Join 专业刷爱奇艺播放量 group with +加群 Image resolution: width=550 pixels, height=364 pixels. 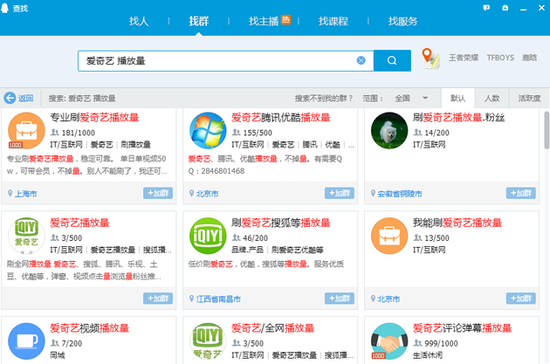coord(158,193)
